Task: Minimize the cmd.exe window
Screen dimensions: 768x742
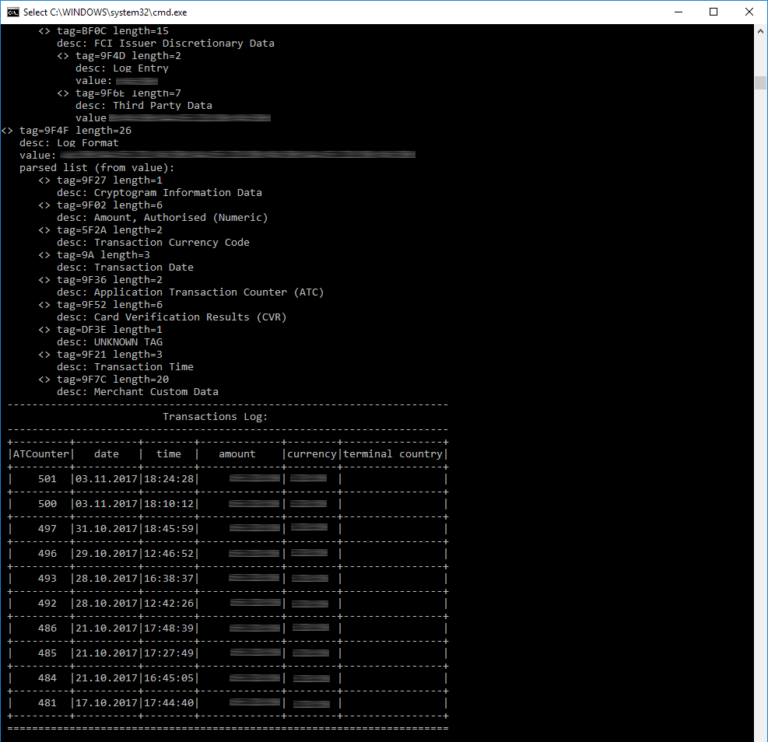Action: 678,12
